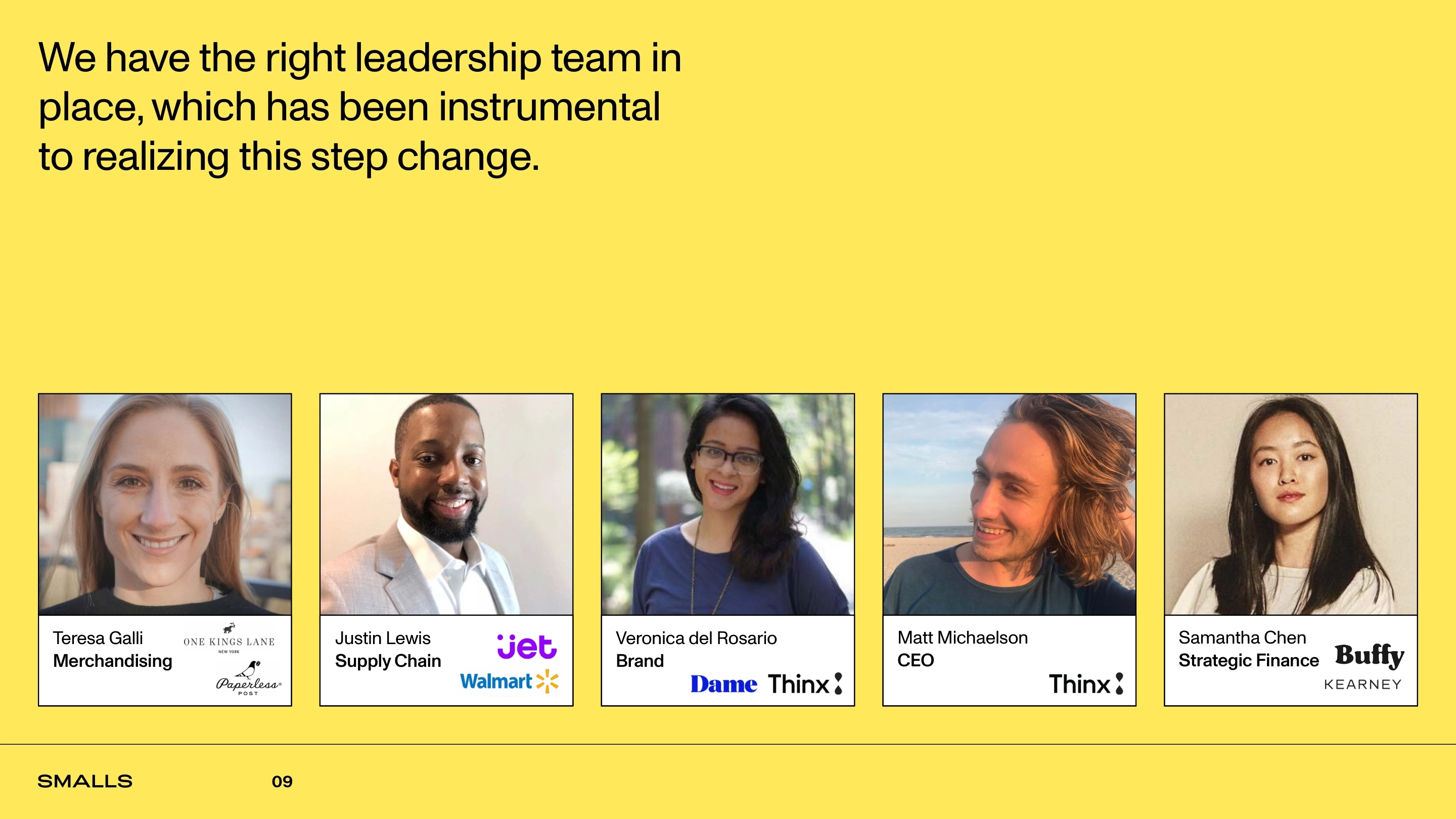1456x819 pixels.
Task: Click the SMALLS footer wordmark
Action: 85,782
